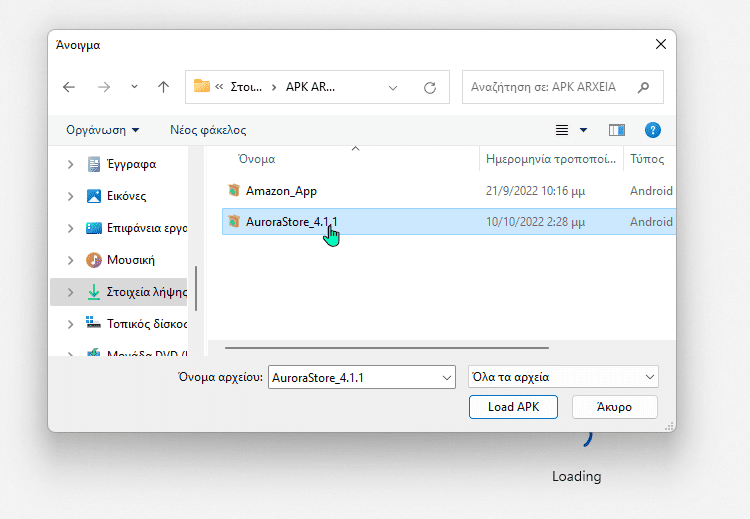Screen dimensions: 750x519
Task: Click the AuroraStore_4.1.1 APK file icon
Action: [234, 221]
